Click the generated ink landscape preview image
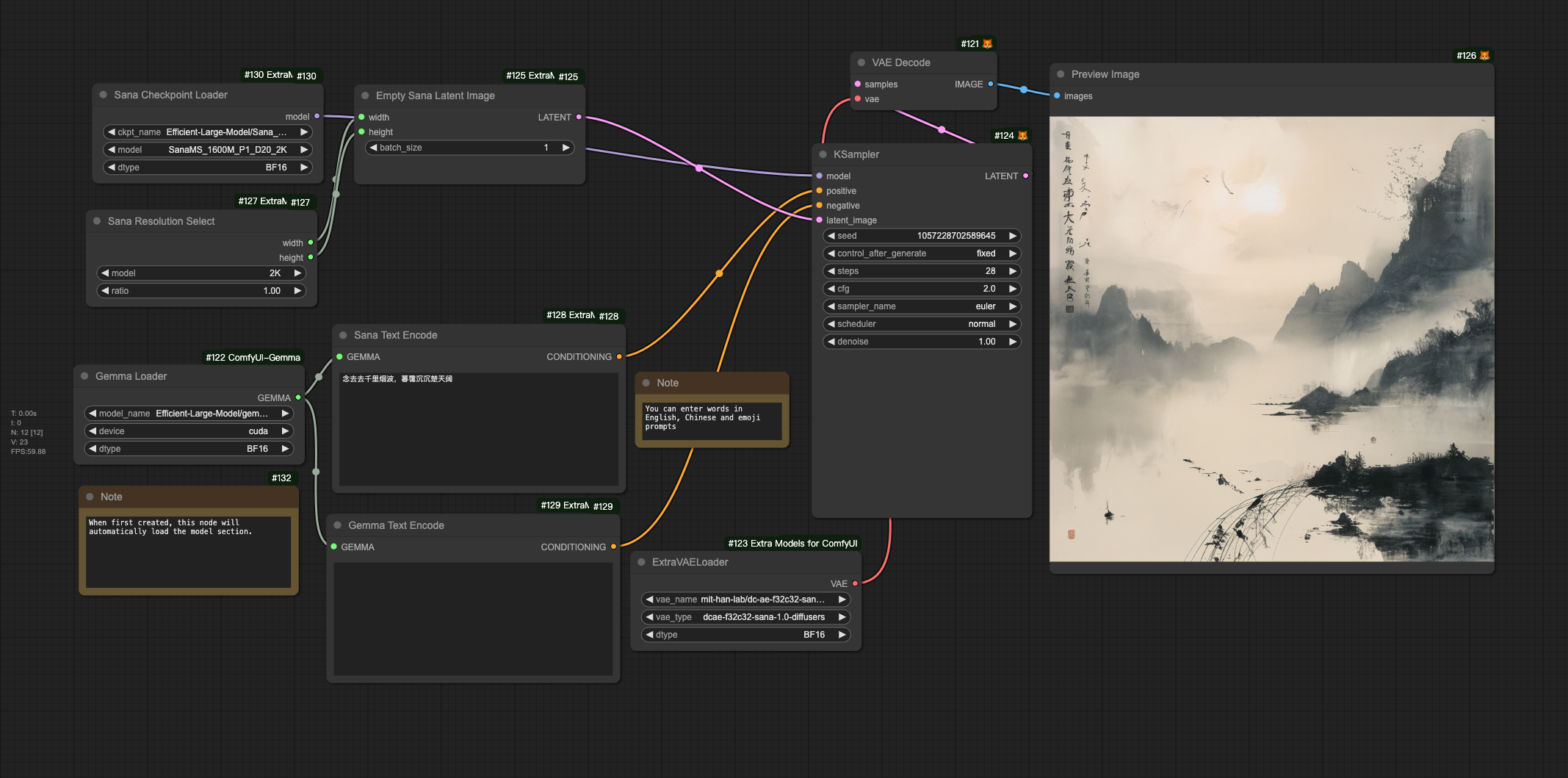The width and height of the screenshot is (1568, 778). click(x=1271, y=339)
